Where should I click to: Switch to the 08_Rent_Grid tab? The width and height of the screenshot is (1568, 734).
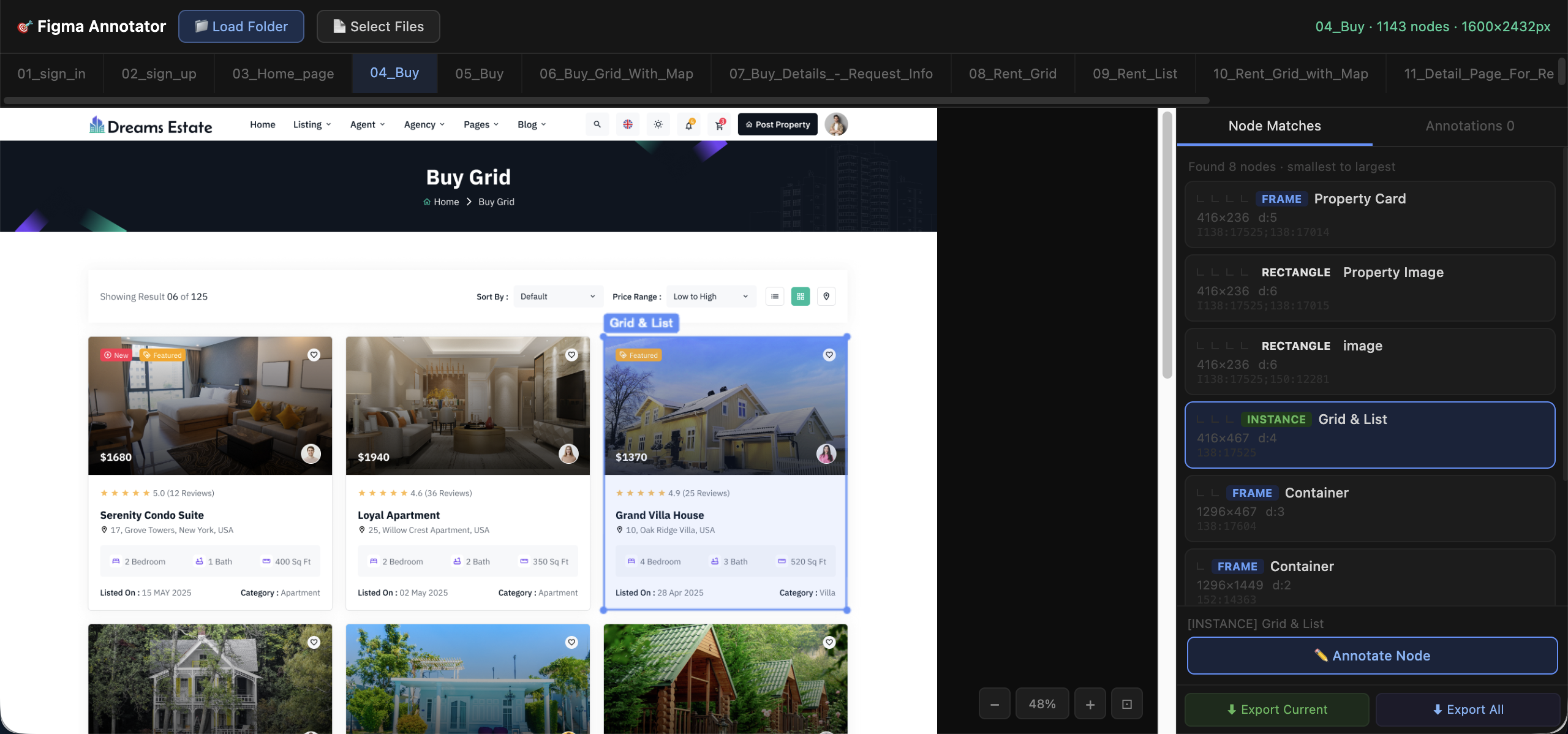pos(1012,74)
